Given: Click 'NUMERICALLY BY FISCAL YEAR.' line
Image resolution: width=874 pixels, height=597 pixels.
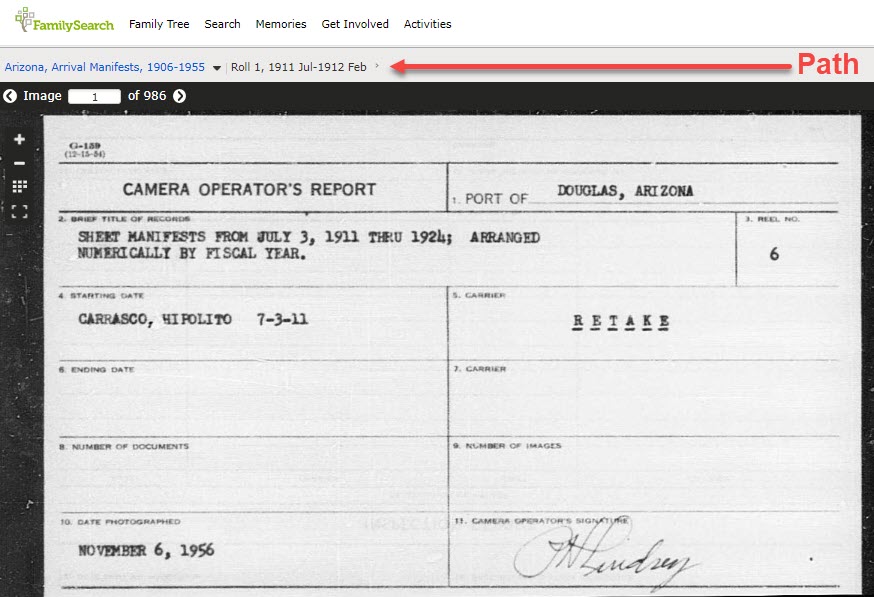Looking at the screenshot, I should click(x=192, y=254).
